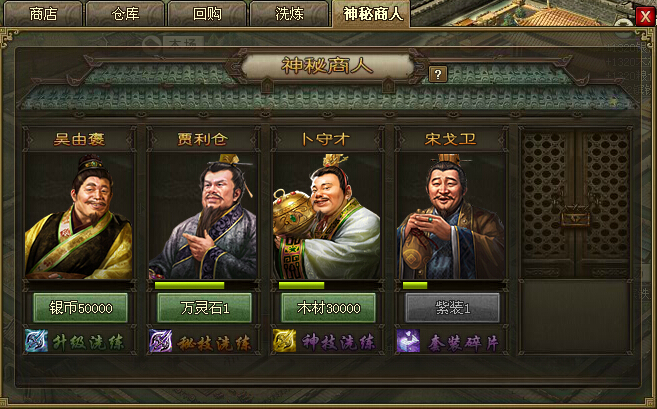Go to the 洗炼 tab

tap(289, 14)
